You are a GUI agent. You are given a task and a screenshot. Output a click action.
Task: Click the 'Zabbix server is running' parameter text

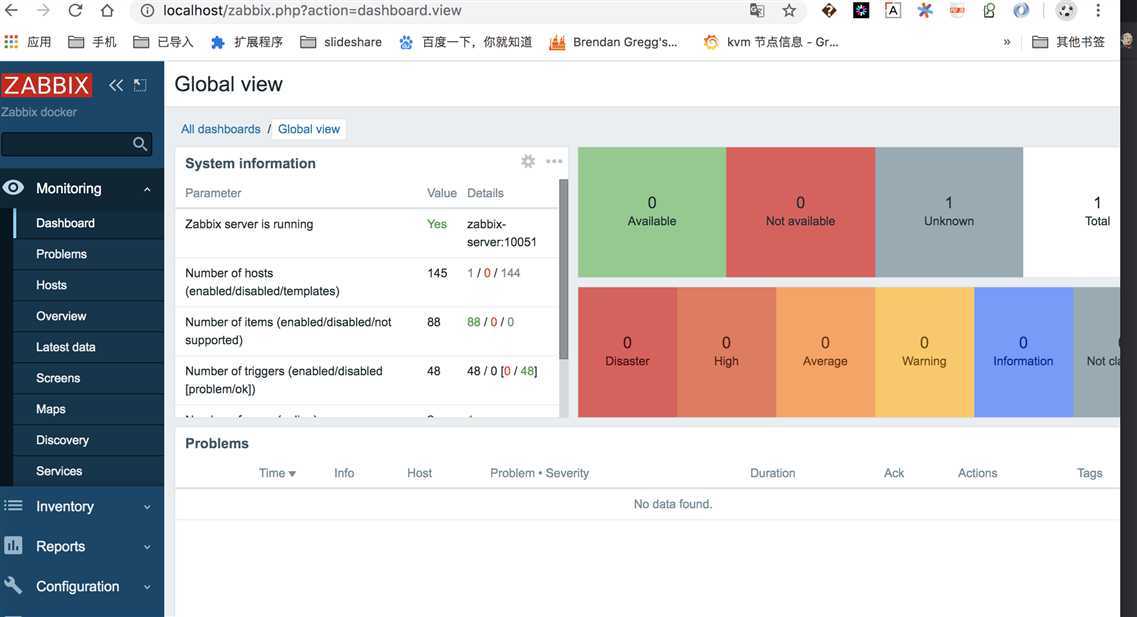point(249,224)
